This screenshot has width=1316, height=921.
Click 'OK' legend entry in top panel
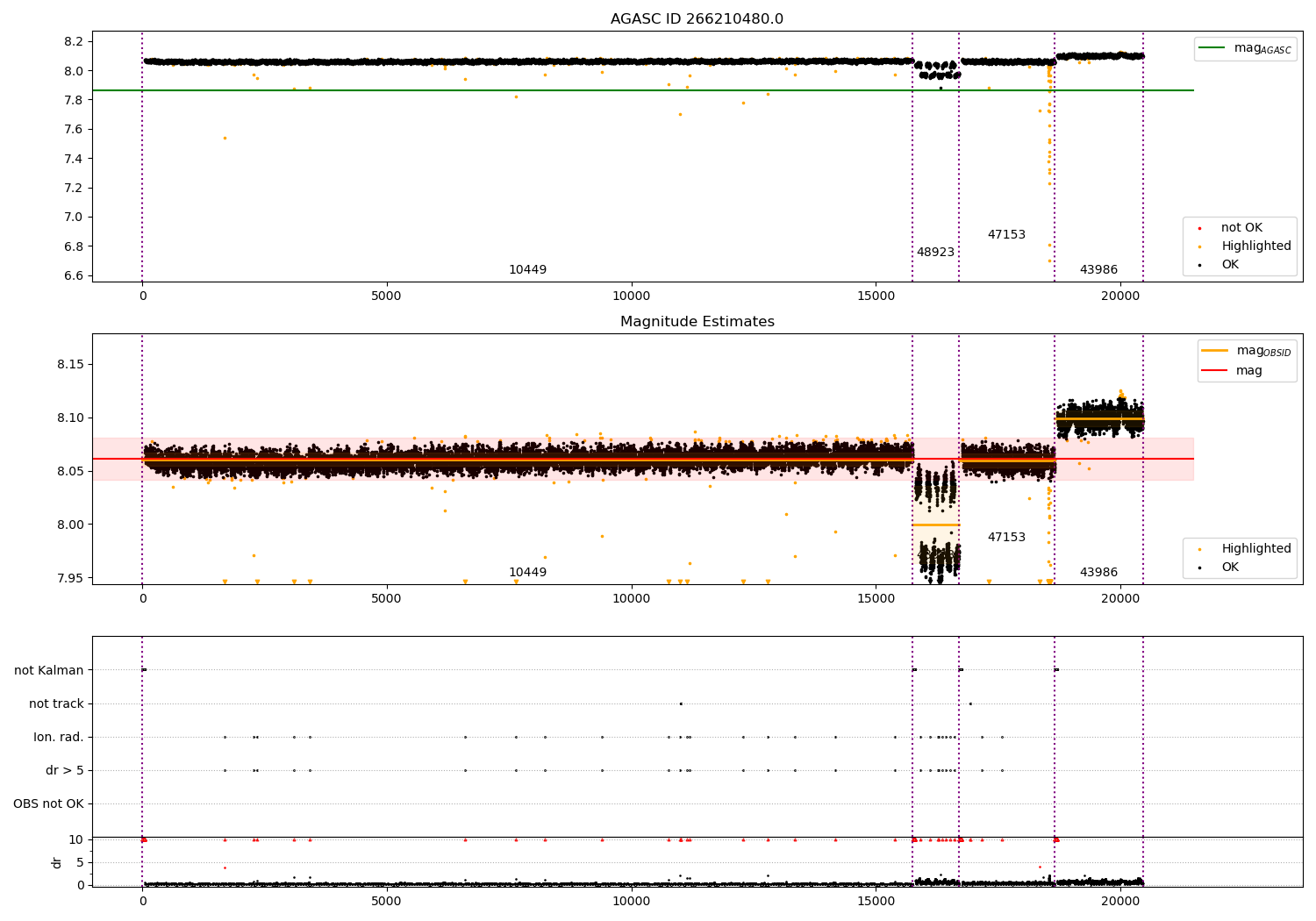[1230, 265]
